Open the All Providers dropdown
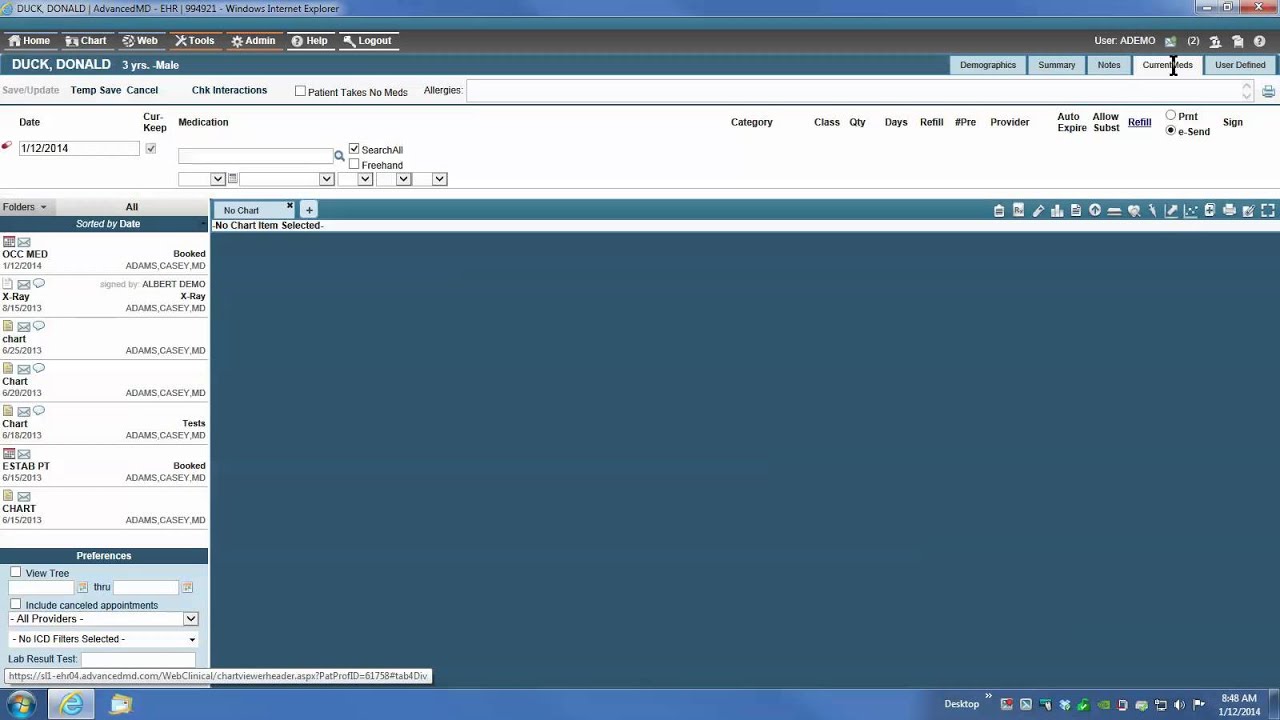Screen dimensions: 1280x720 tap(104, 619)
